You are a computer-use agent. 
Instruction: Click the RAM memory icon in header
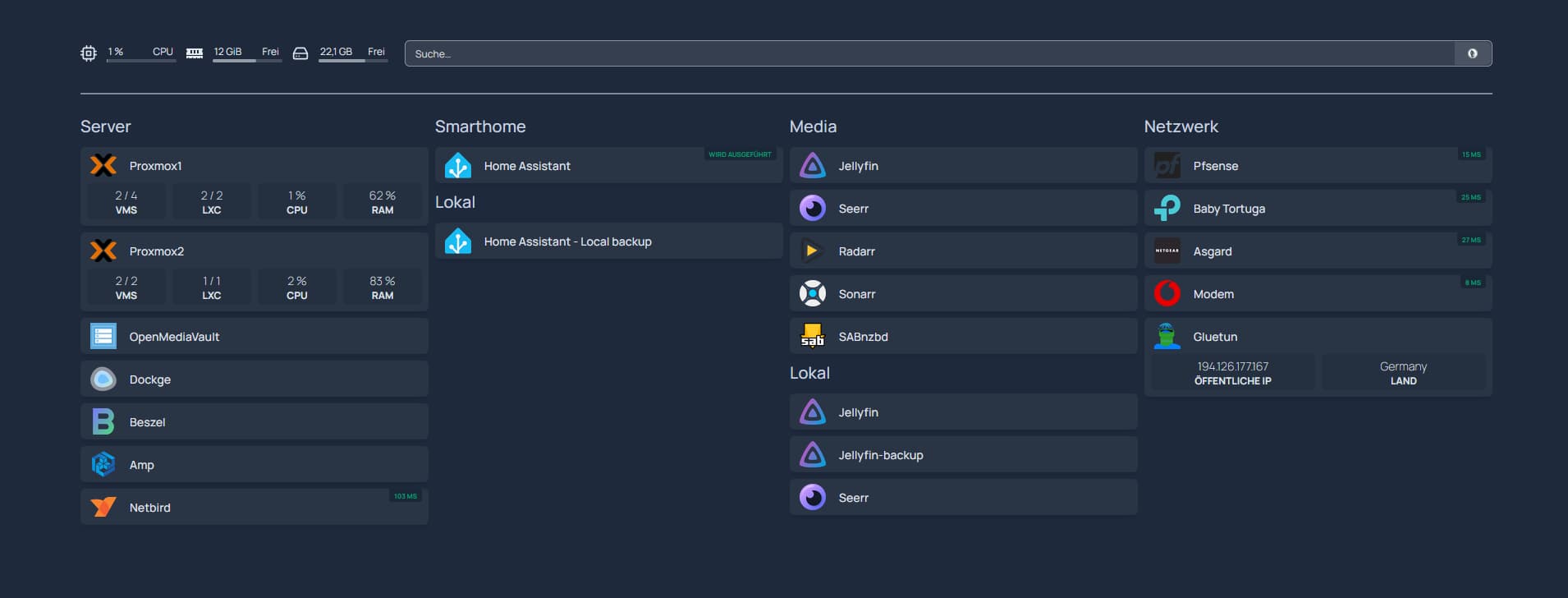(x=195, y=53)
